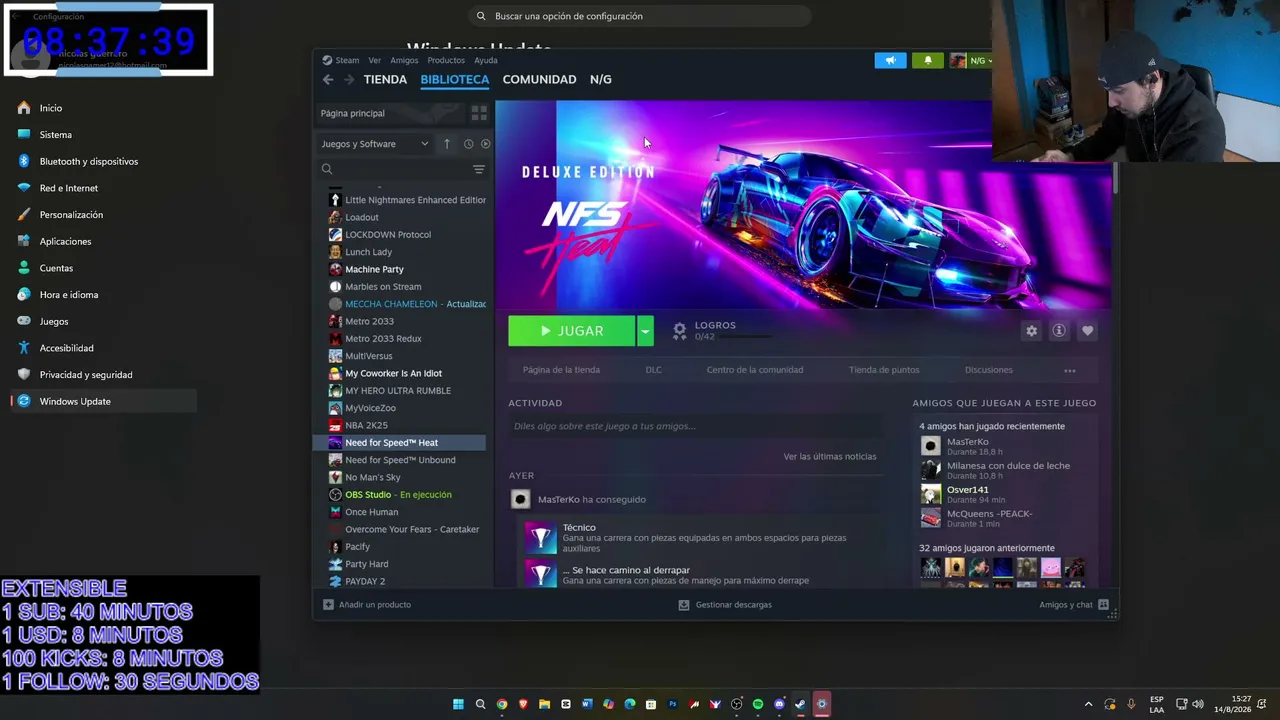Switch to the COMUNIDAD tab
The width and height of the screenshot is (1280, 720).
click(x=539, y=80)
